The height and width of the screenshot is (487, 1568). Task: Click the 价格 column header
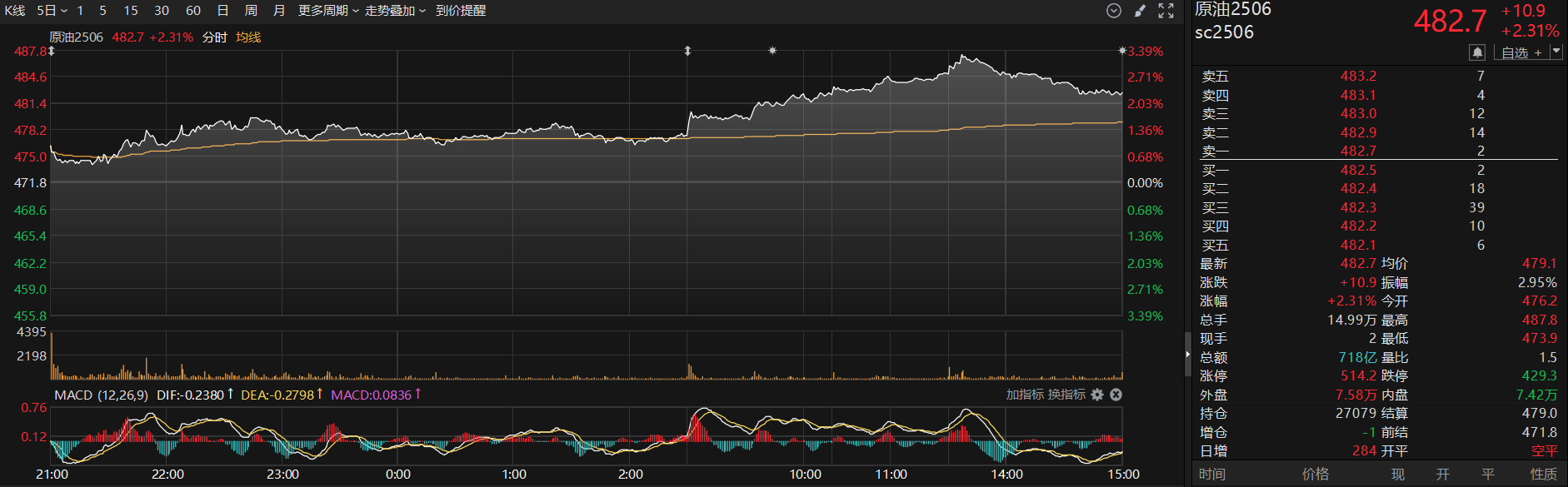click(x=1316, y=474)
